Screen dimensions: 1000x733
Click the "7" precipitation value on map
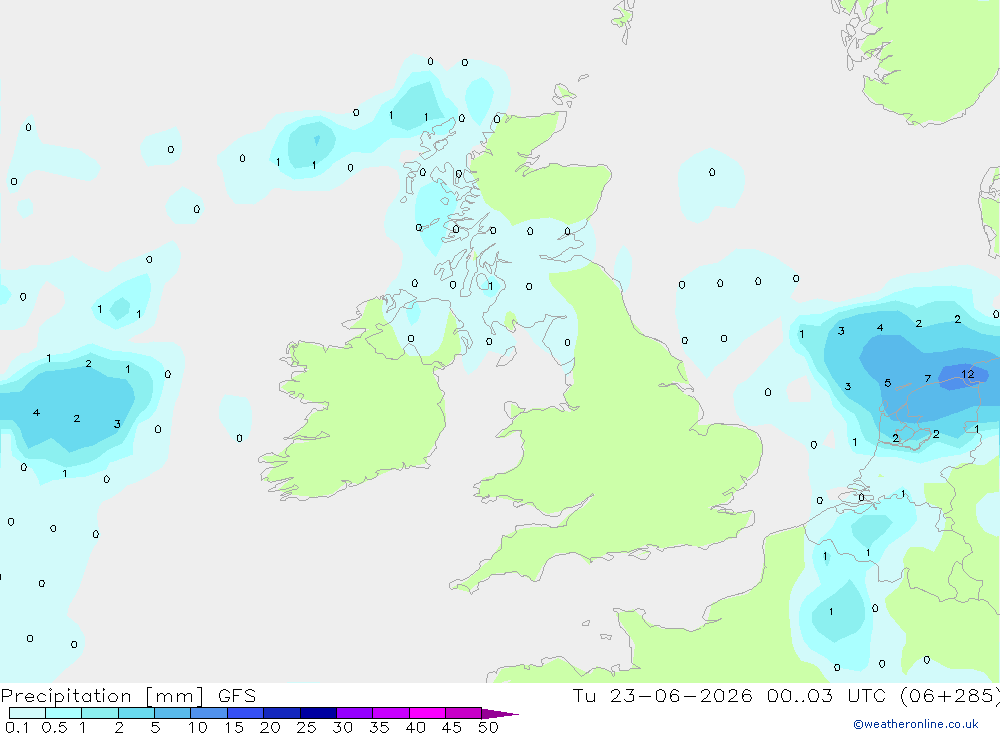click(928, 379)
